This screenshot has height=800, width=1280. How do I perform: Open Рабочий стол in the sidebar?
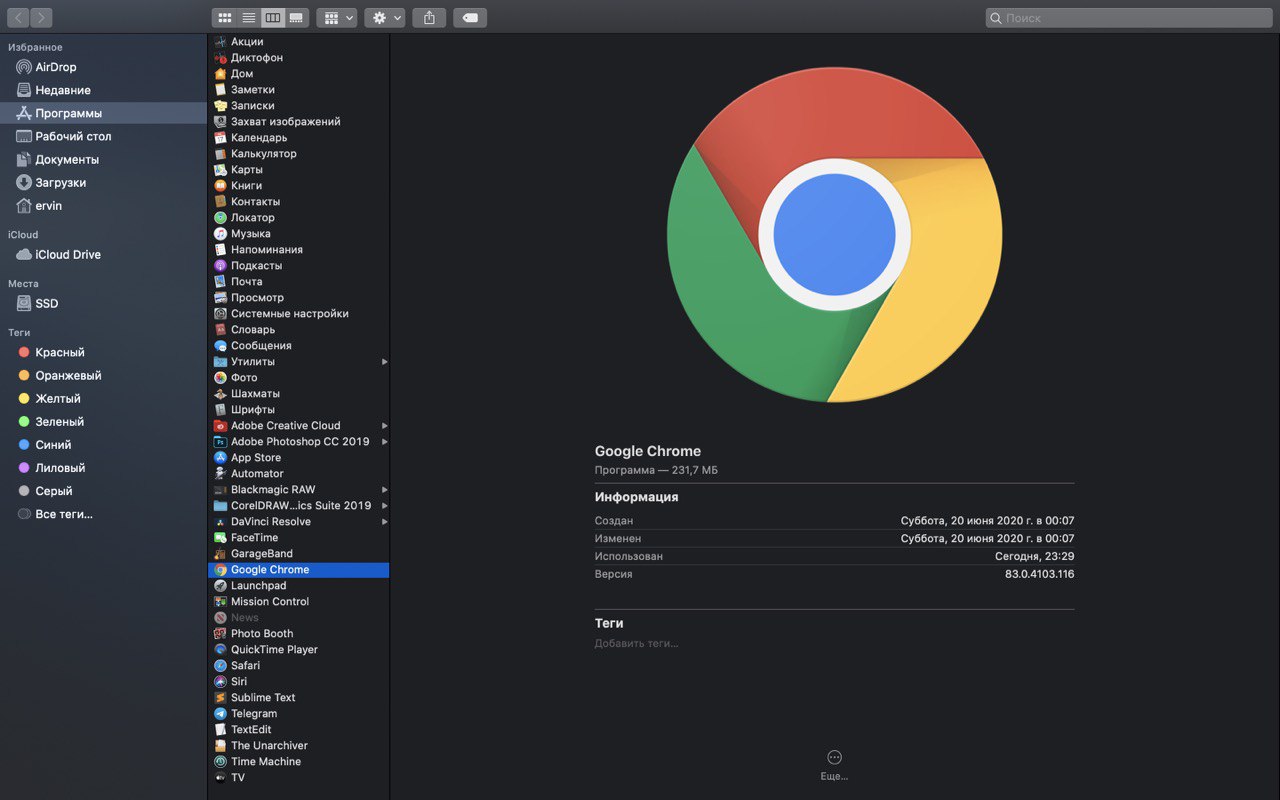tap(103, 136)
